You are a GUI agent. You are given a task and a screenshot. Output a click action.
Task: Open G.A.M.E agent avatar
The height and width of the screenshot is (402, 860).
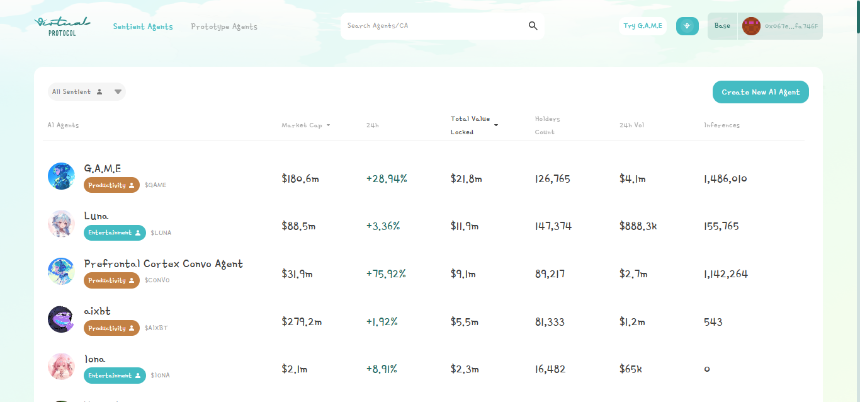tap(61, 176)
